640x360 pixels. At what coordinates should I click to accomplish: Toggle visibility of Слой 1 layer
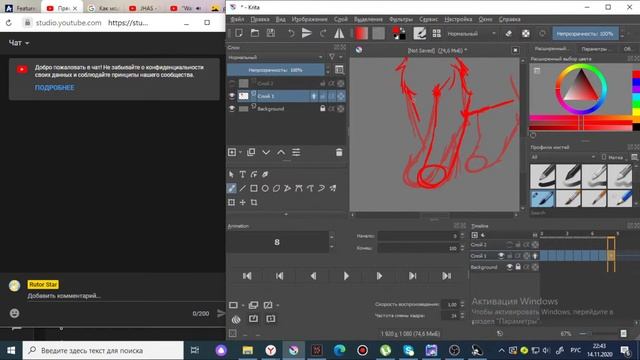(232, 96)
